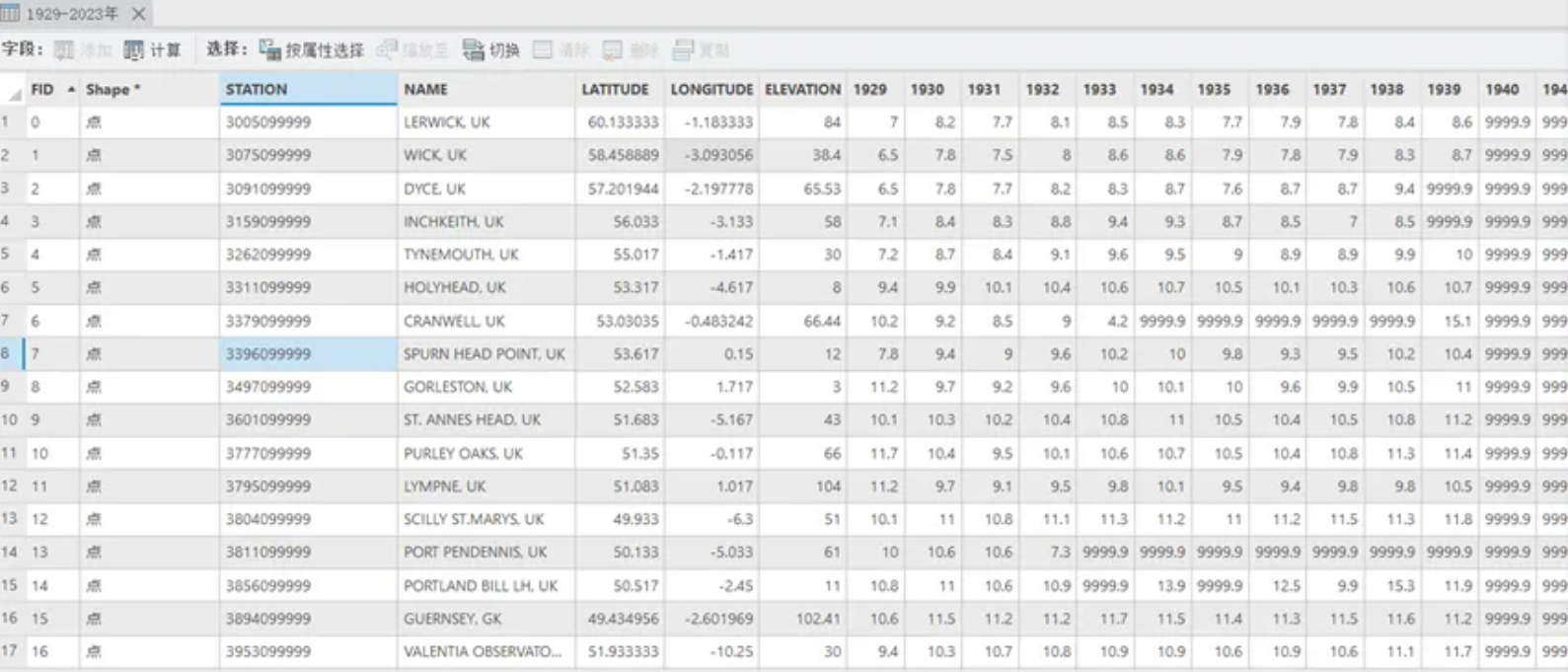This screenshot has height=672, width=1568.
Task: Select row 8 by its row header
Action: pos(12,353)
